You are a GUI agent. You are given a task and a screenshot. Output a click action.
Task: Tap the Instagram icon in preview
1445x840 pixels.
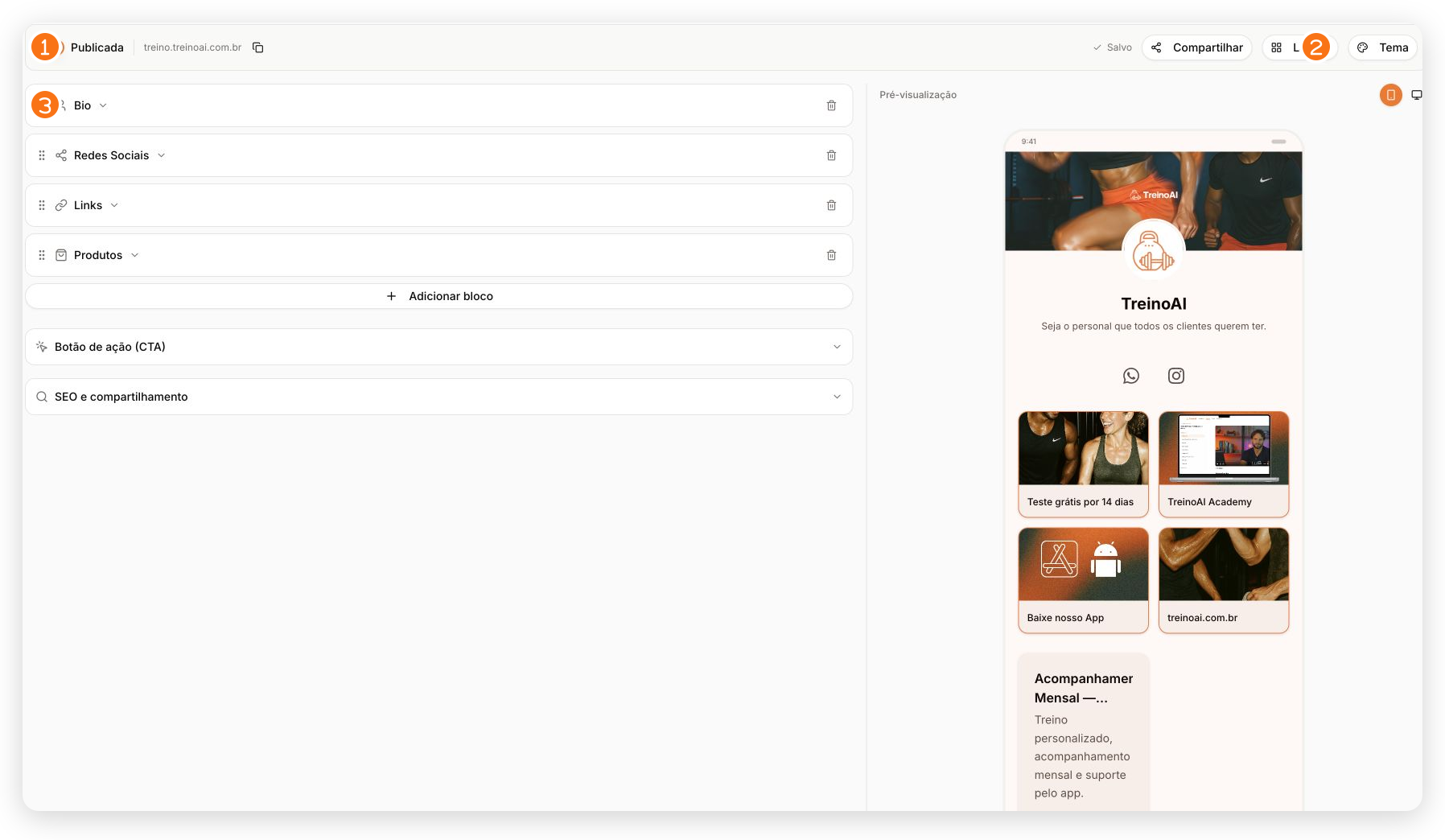click(1176, 376)
